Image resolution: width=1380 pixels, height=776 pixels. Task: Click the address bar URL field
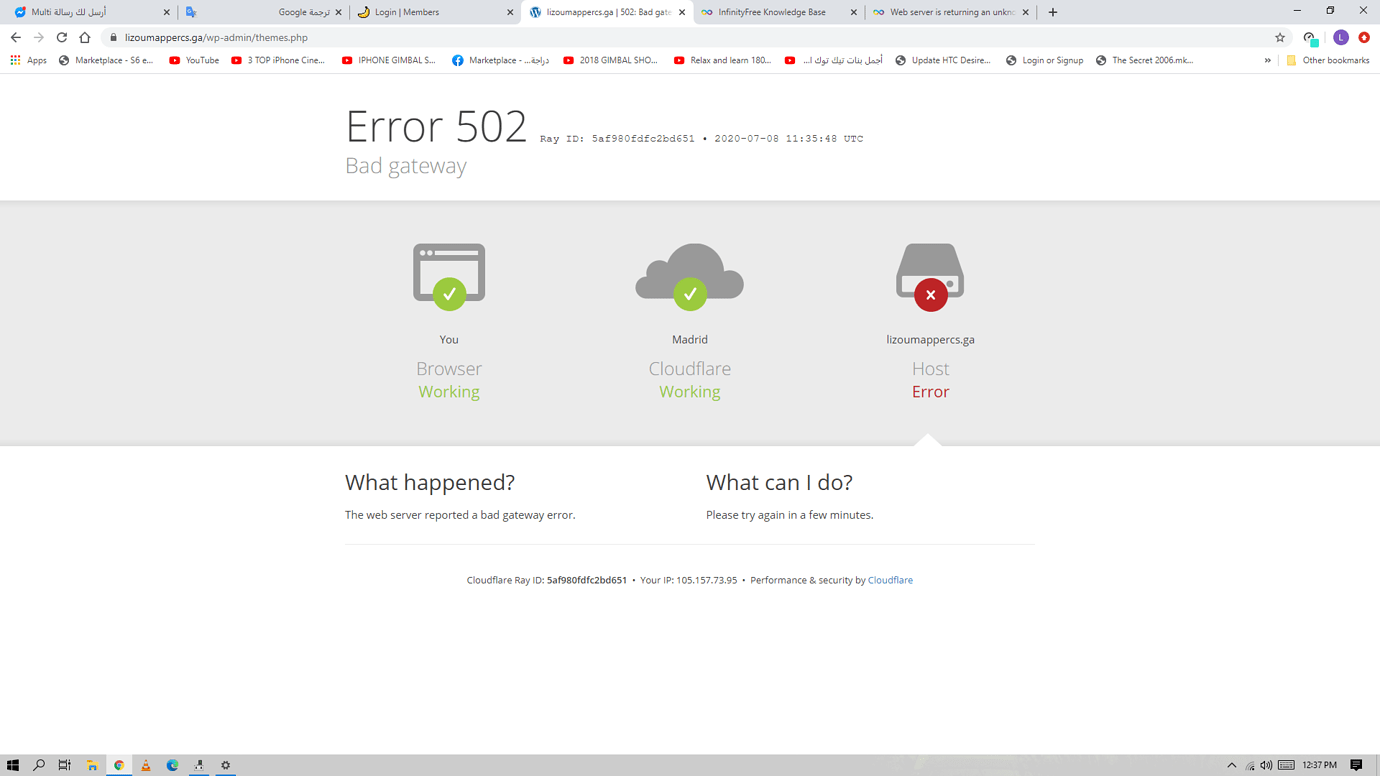(600, 38)
